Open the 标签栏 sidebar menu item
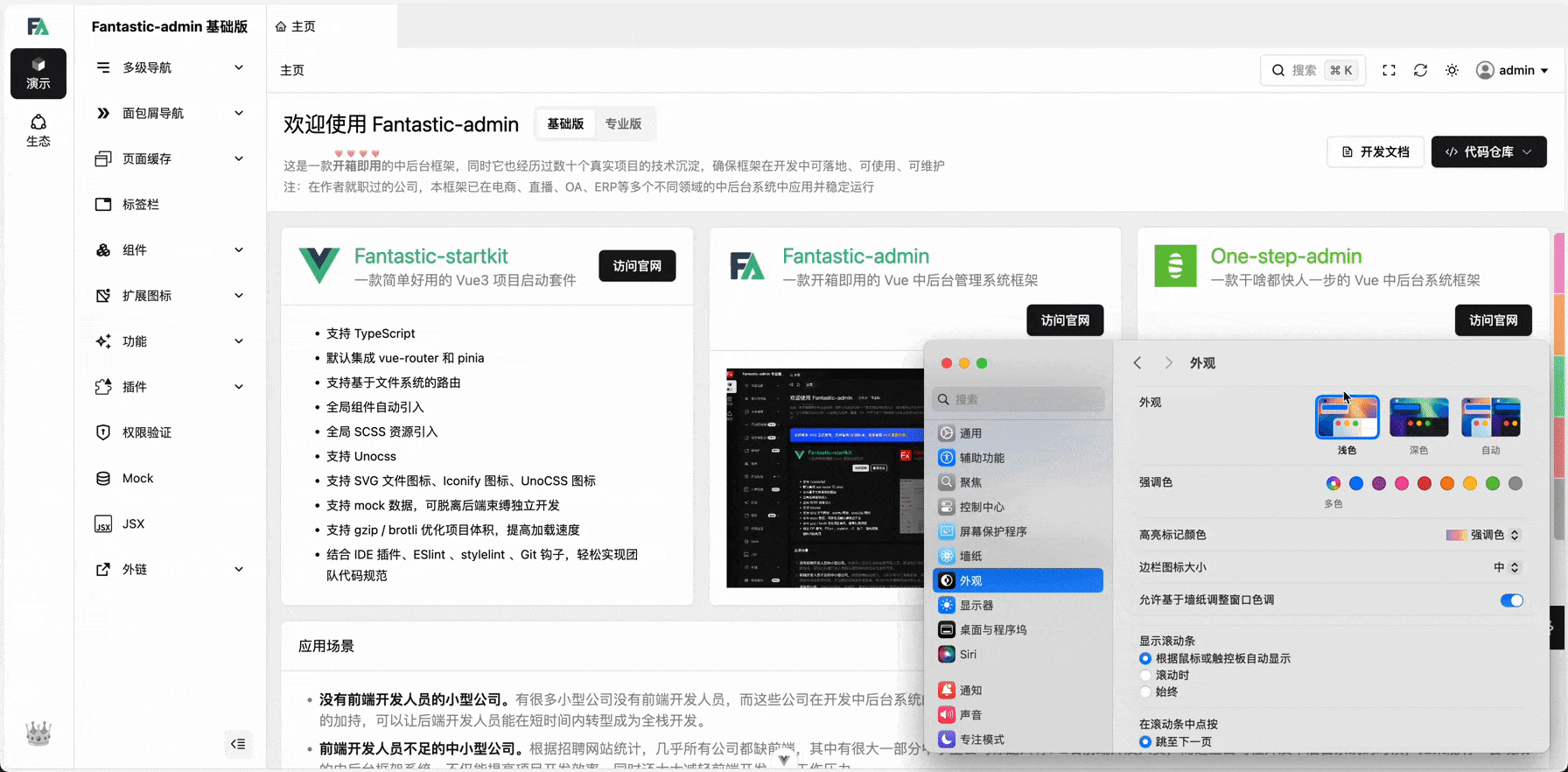Viewport: 1568px width, 772px height. point(140,204)
